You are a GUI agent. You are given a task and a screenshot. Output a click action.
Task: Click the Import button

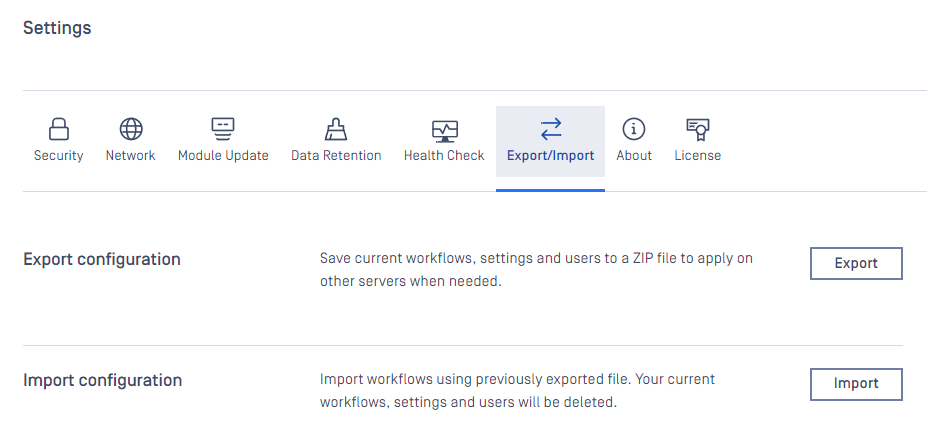(856, 384)
